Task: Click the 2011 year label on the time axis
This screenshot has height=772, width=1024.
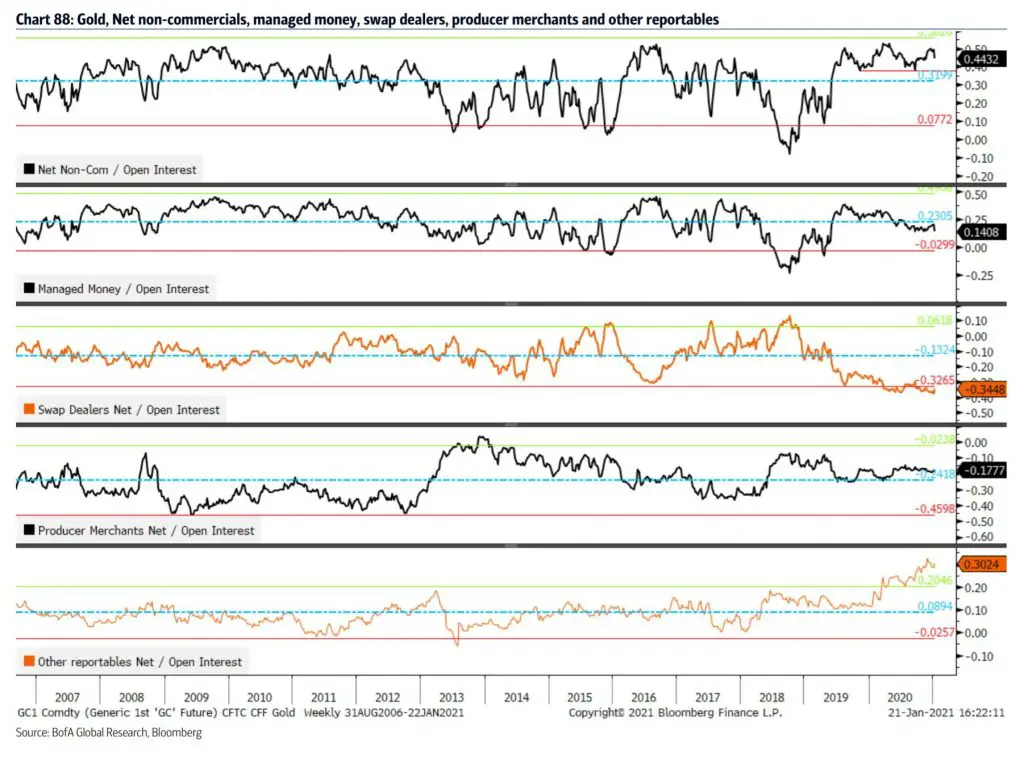Action: click(x=323, y=697)
